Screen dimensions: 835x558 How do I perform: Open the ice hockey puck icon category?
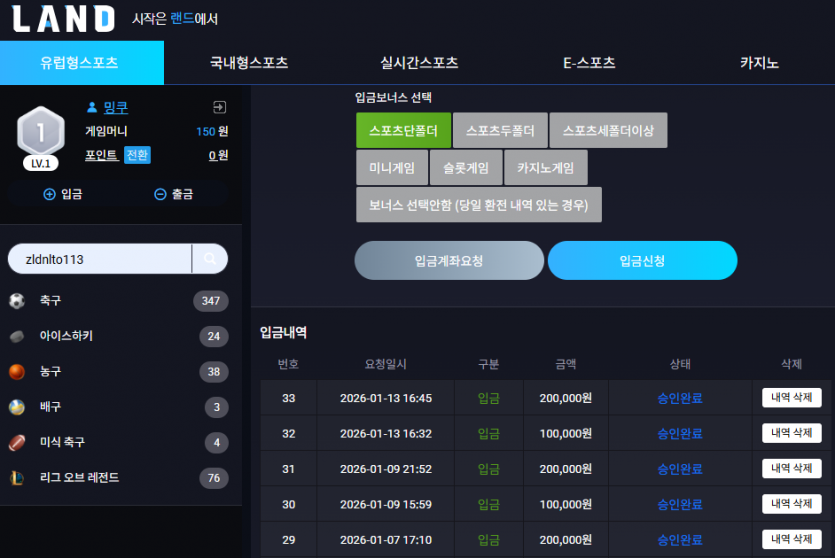click(17, 336)
